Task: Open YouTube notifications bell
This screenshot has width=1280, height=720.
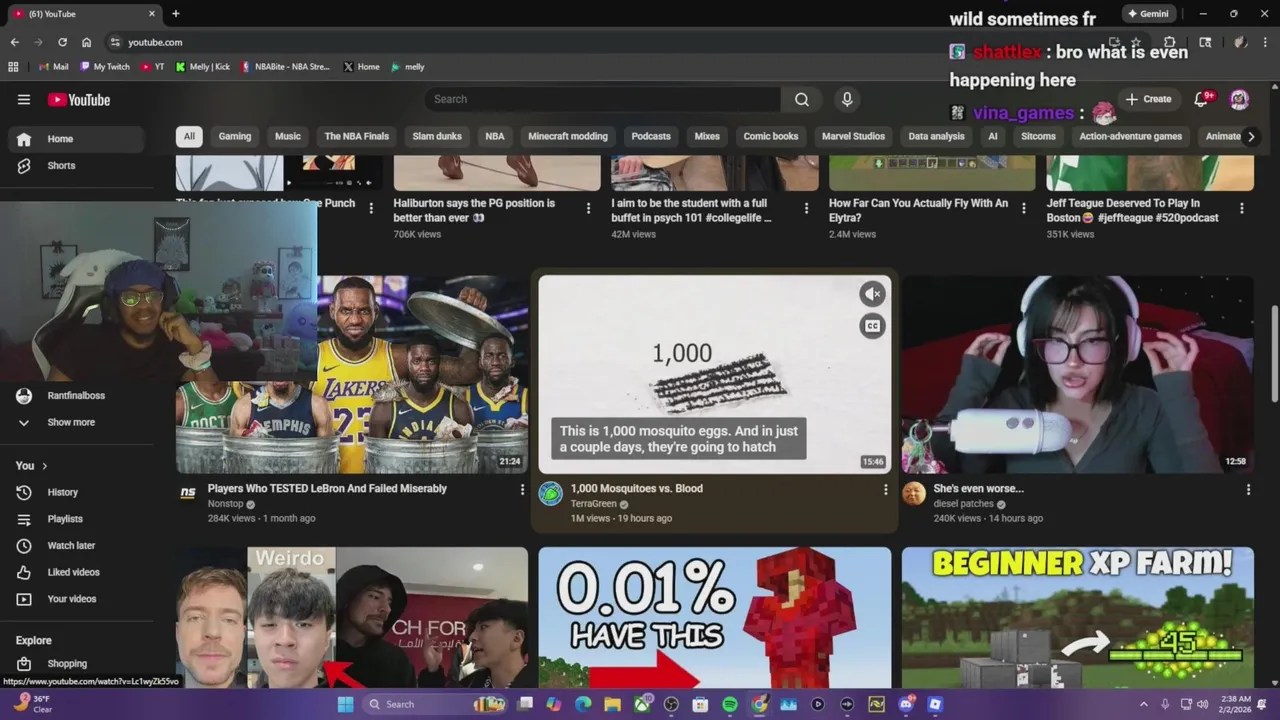Action: pos(1202,99)
